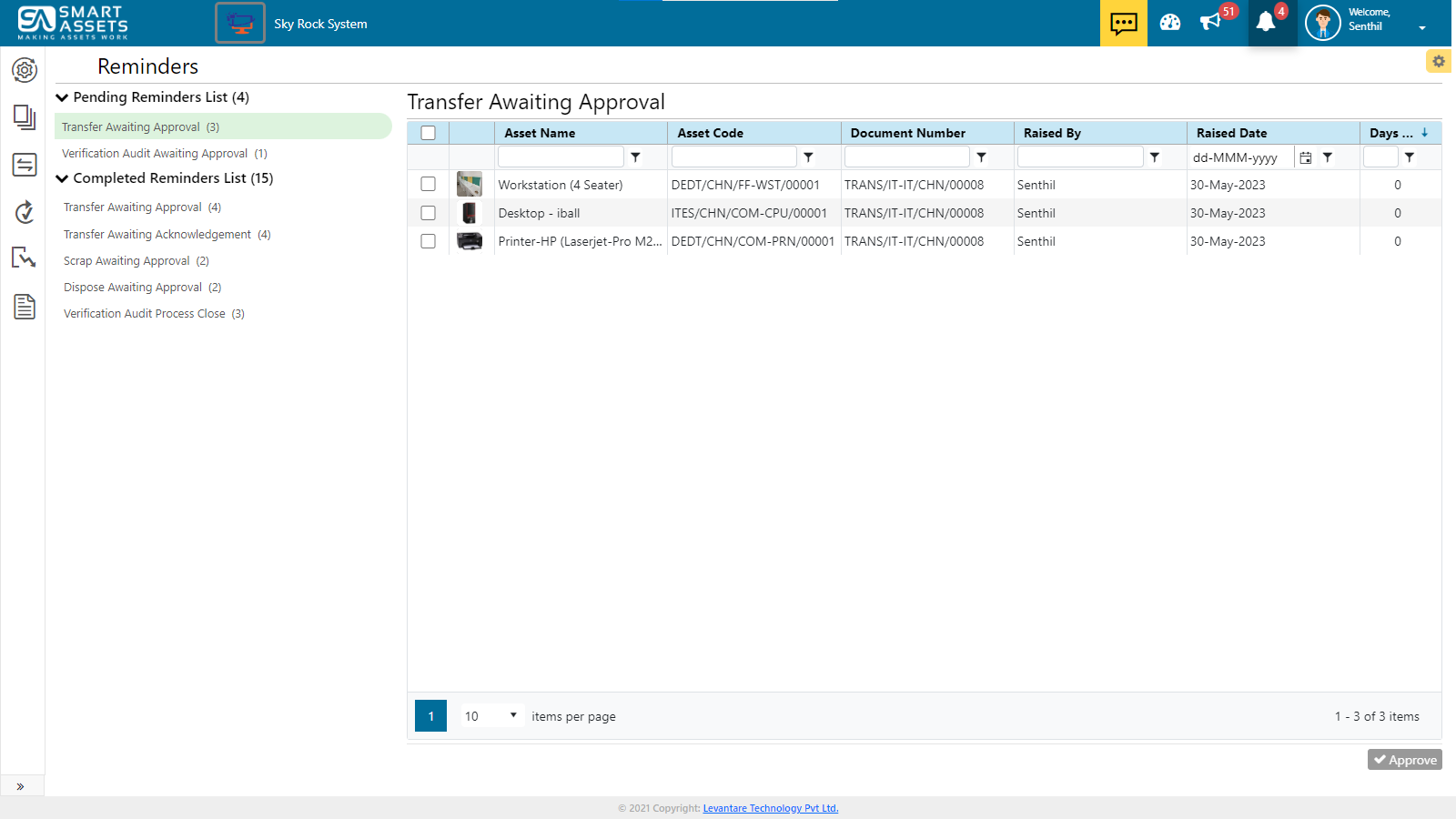Open the items per page dropdown
The height and width of the screenshot is (819, 1456).
click(491, 716)
